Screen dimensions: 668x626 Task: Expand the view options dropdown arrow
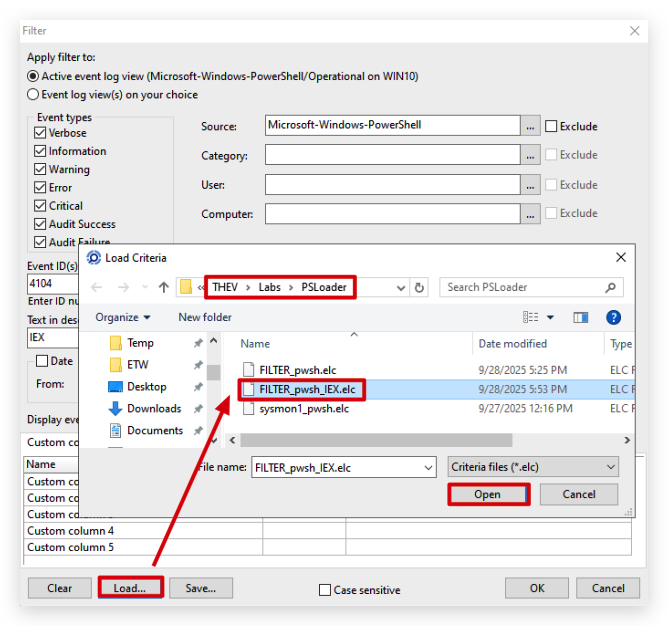tap(550, 317)
